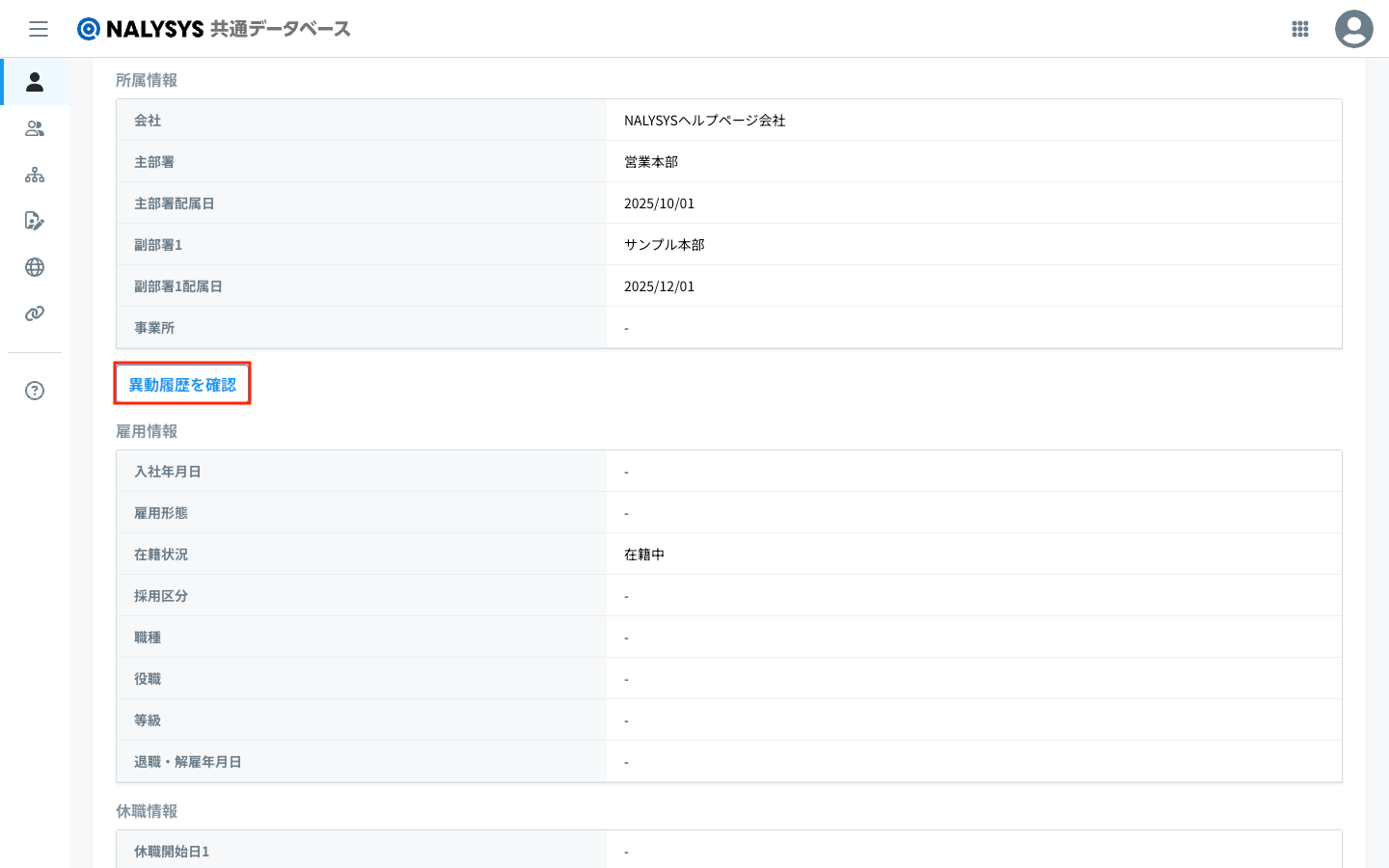Open the help question mark icon
The width and height of the screenshot is (1389, 868).
pos(35,391)
